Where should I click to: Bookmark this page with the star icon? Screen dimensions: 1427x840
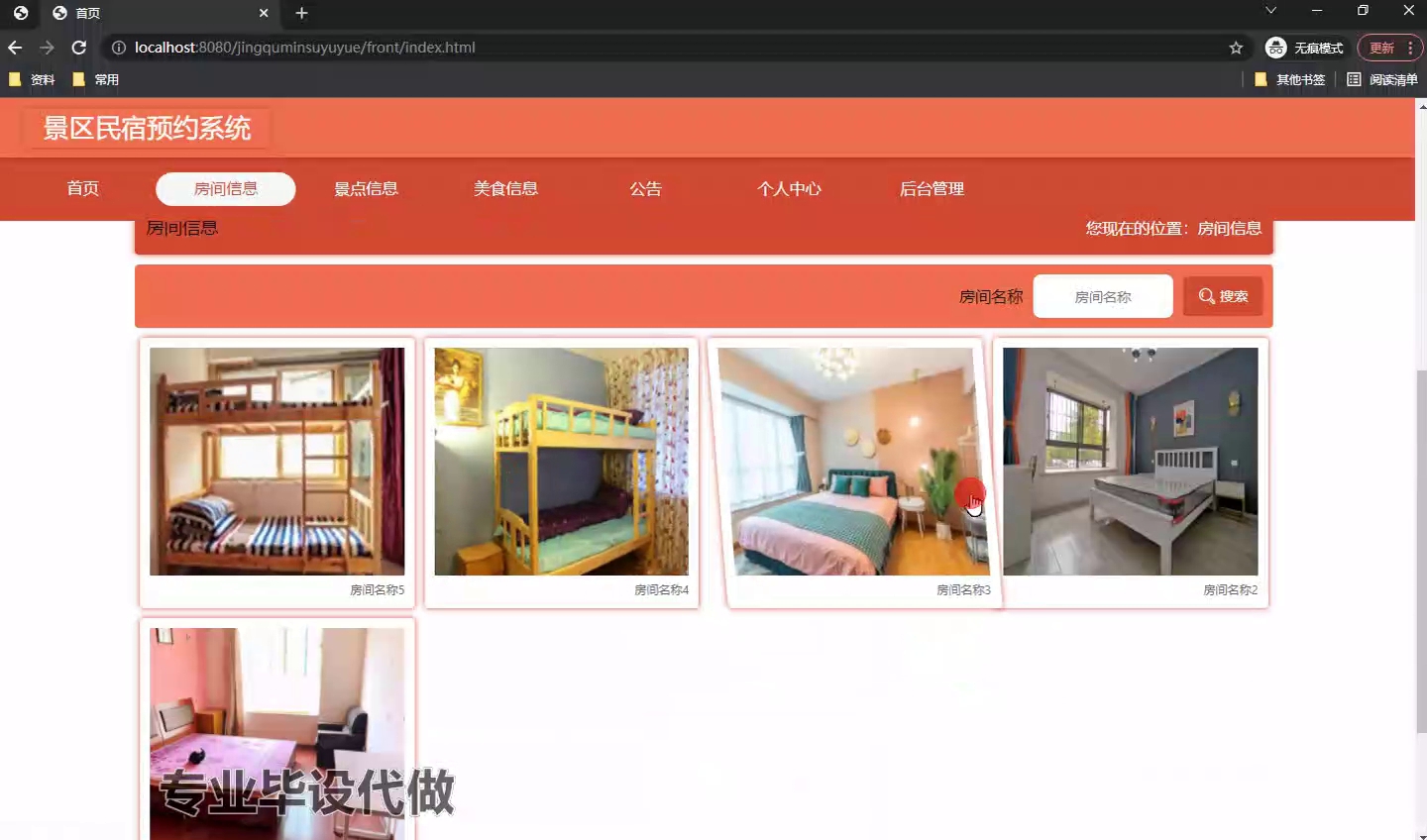click(x=1236, y=48)
